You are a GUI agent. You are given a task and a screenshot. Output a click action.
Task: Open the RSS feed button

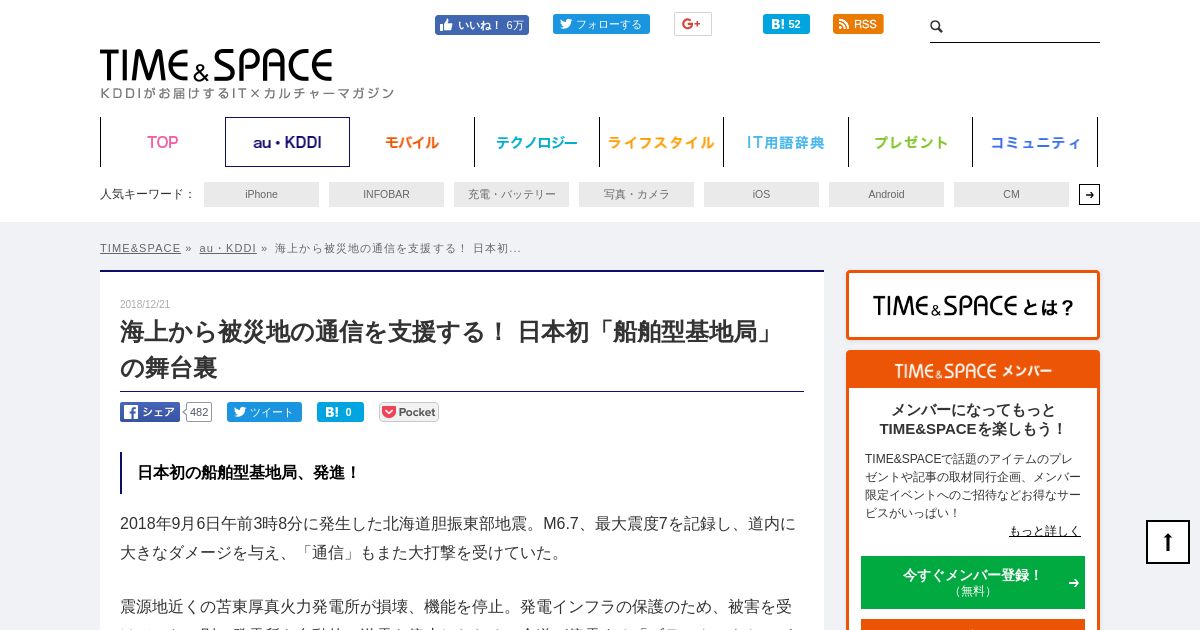[x=858, y=24]
